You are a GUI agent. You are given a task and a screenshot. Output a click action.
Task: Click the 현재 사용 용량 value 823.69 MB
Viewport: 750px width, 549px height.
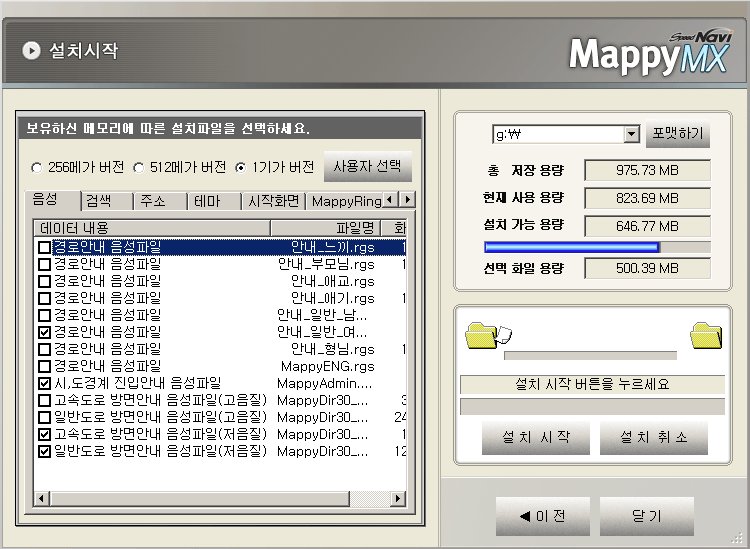coord(647,198)
